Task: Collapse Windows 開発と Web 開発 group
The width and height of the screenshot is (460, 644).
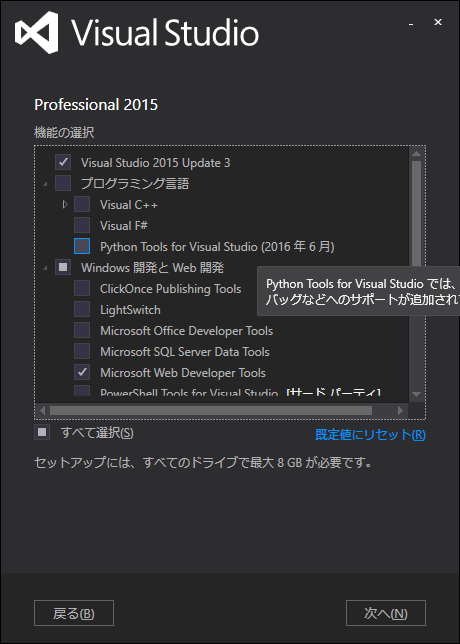Action: coord(46,269)
